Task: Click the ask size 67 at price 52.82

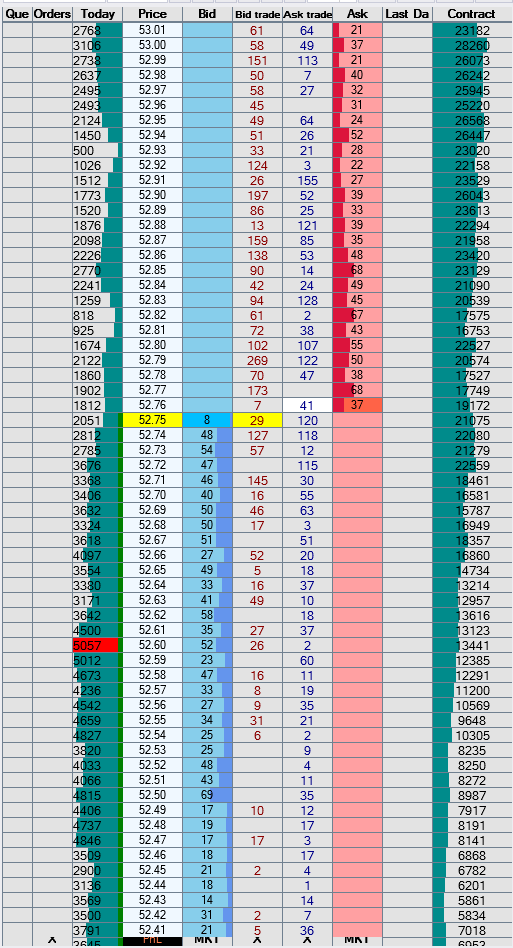Action: (357, 315)
